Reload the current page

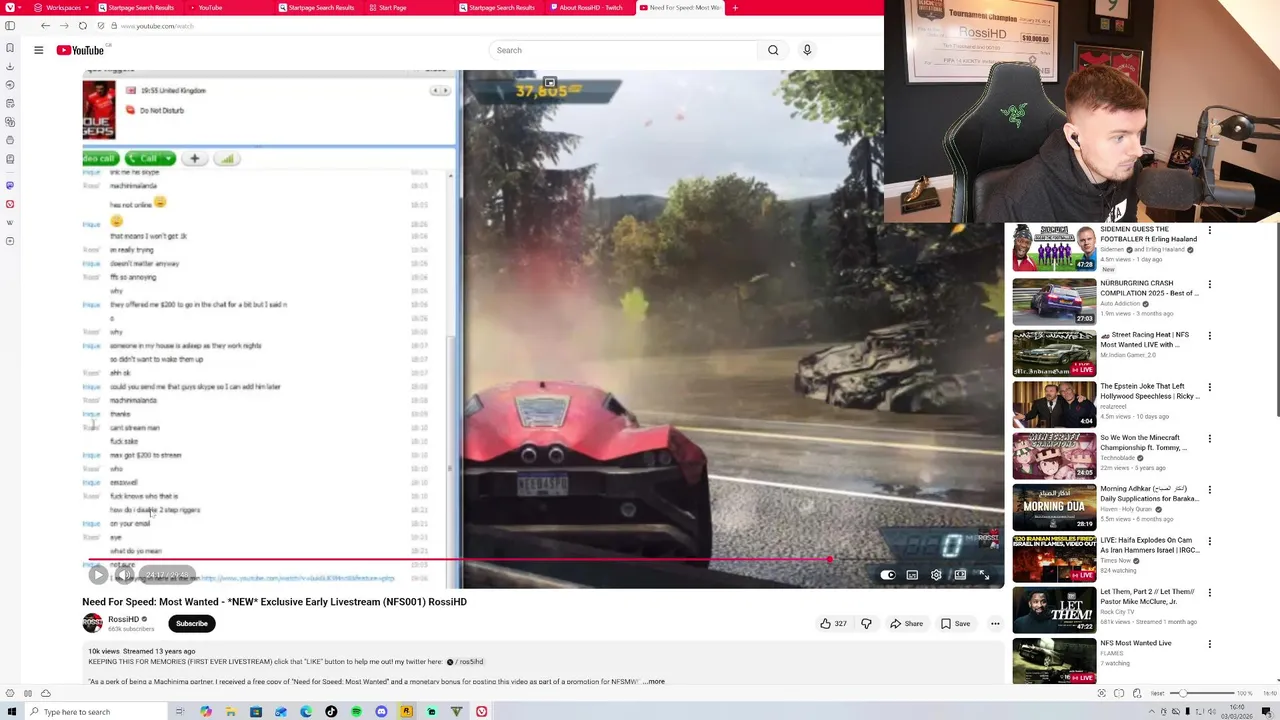click(x=83, y=26)
